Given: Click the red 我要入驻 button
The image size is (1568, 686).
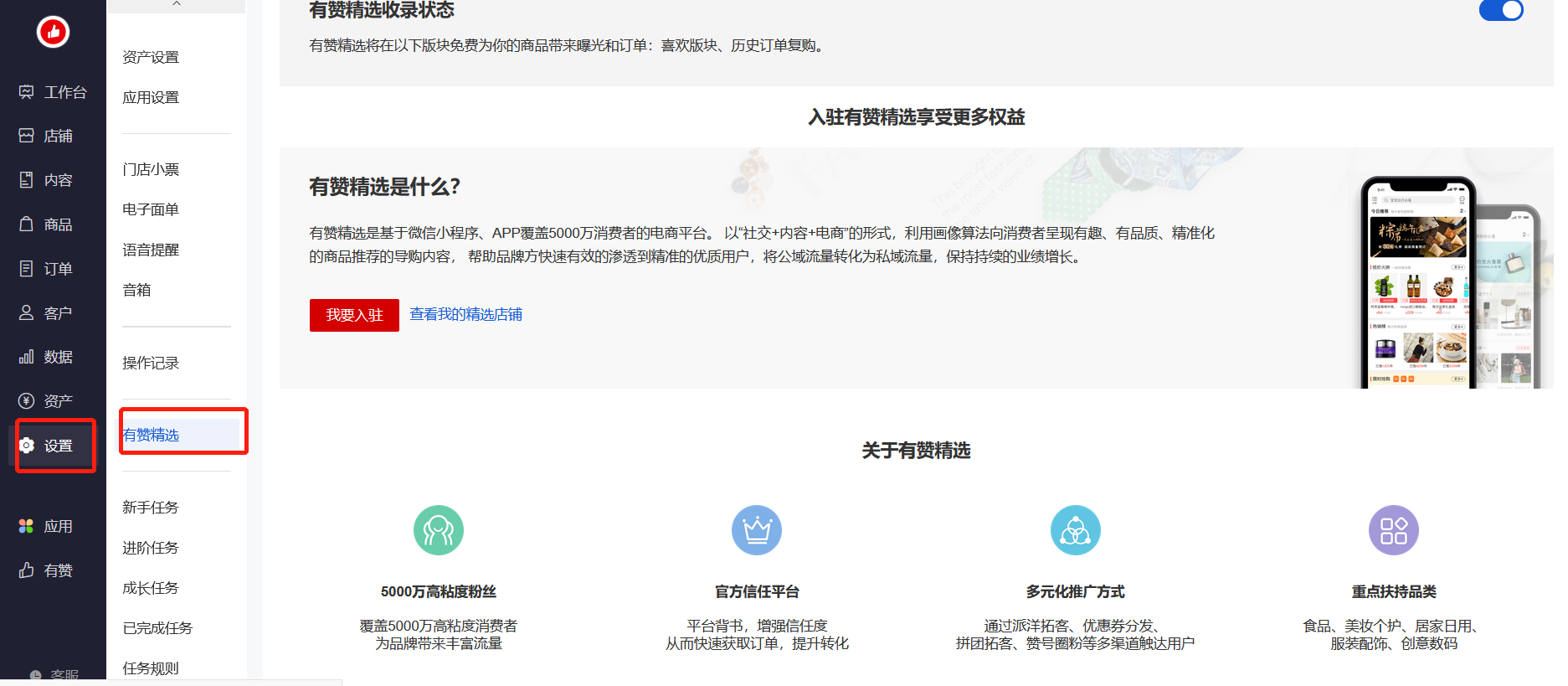Looking at the screenshot, I should click(354, 315).
